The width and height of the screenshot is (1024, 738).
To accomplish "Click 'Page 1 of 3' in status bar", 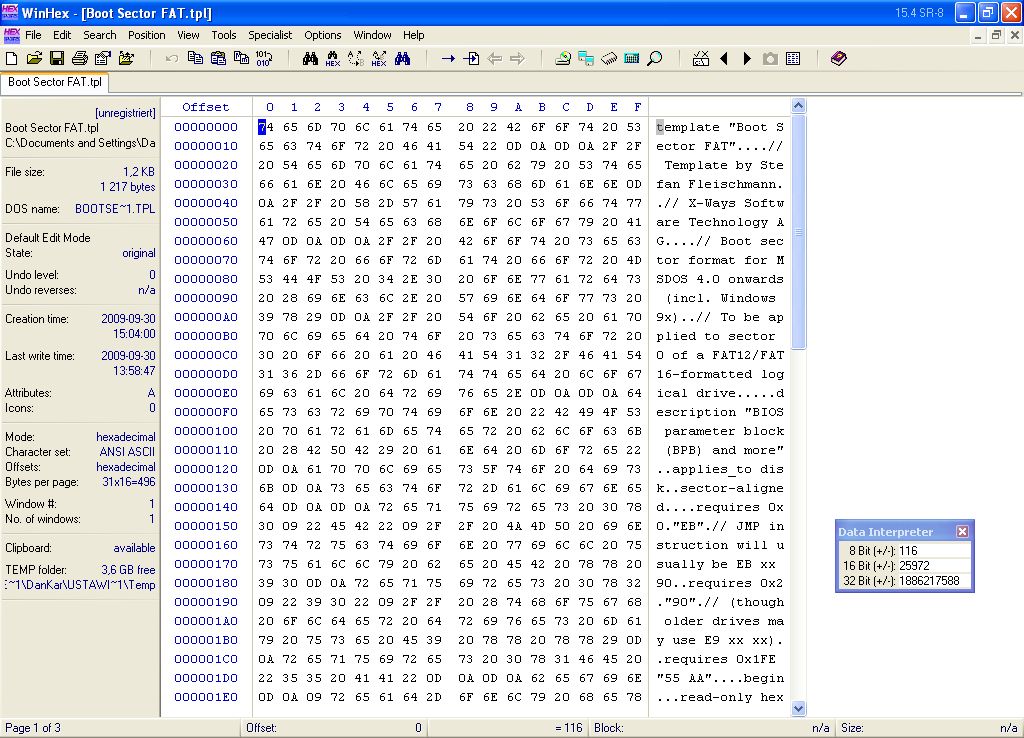I will 33,728.
